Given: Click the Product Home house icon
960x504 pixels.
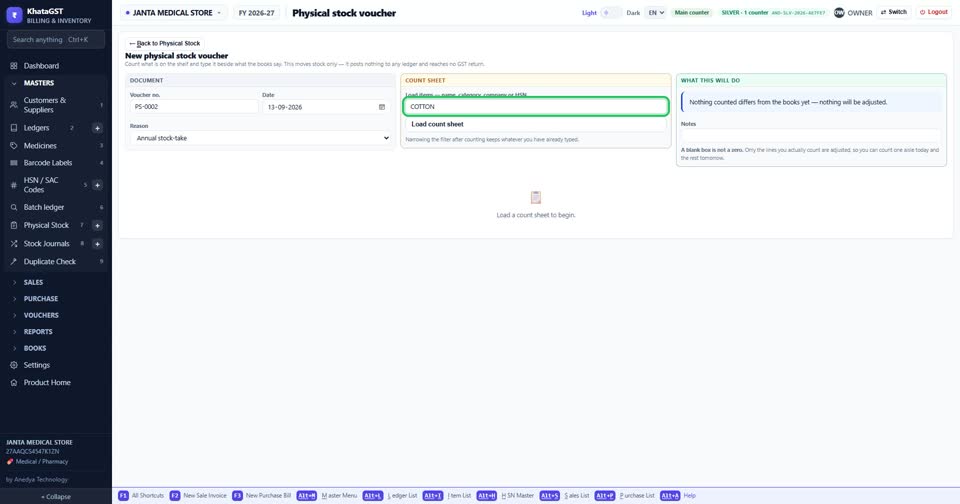Looking at the screenshot, I should [x=13, y=383].
